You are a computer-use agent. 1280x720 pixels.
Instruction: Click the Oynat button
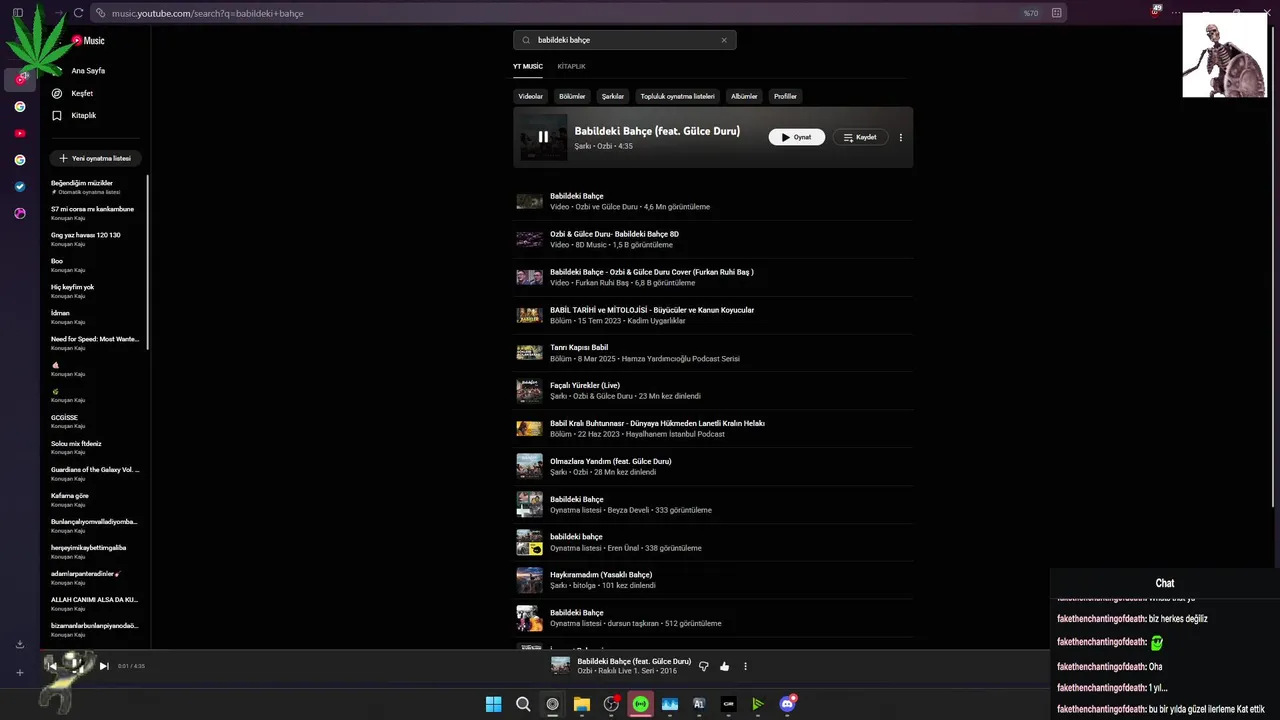[796, 137]
